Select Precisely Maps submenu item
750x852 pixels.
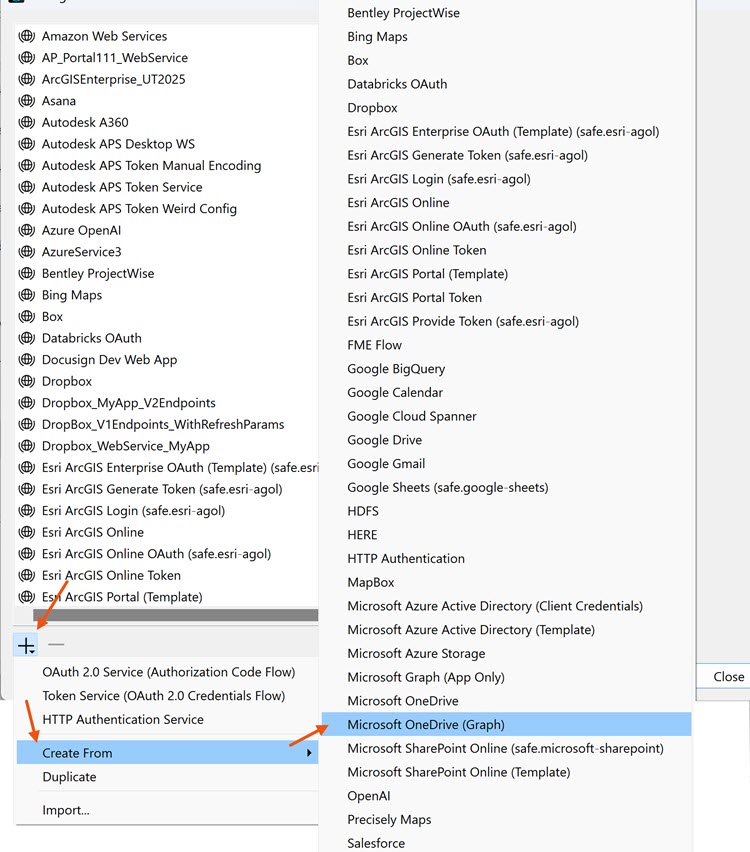coord(389,820)
